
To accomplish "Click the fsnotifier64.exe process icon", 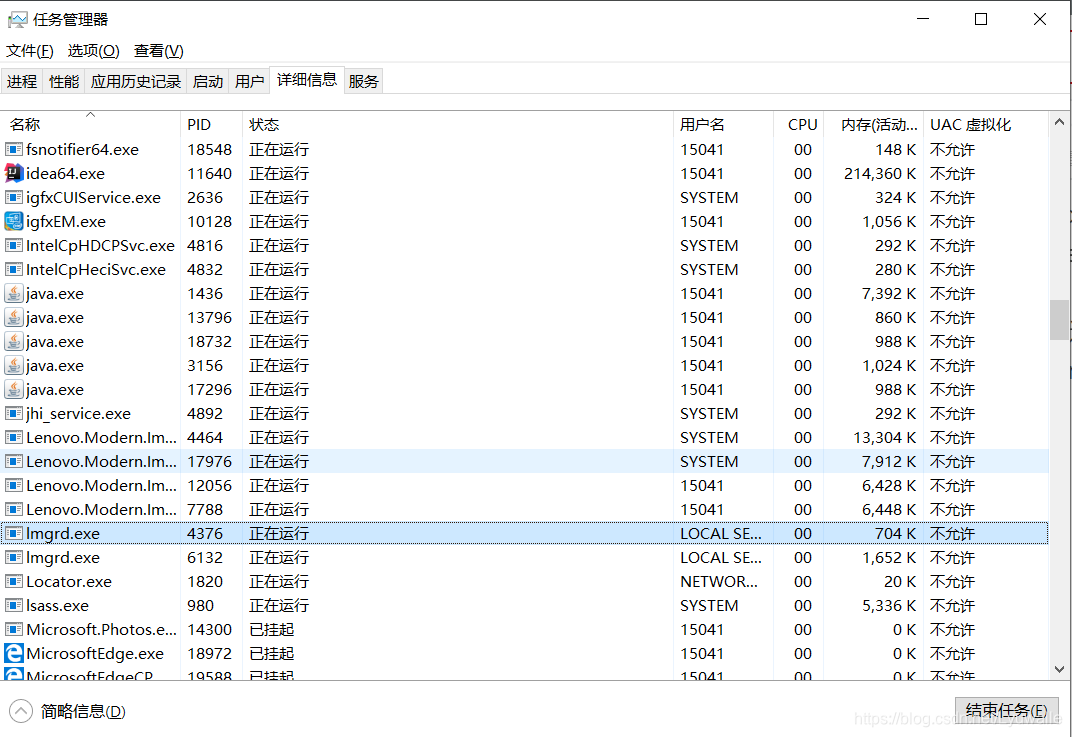I will point(14,149).
